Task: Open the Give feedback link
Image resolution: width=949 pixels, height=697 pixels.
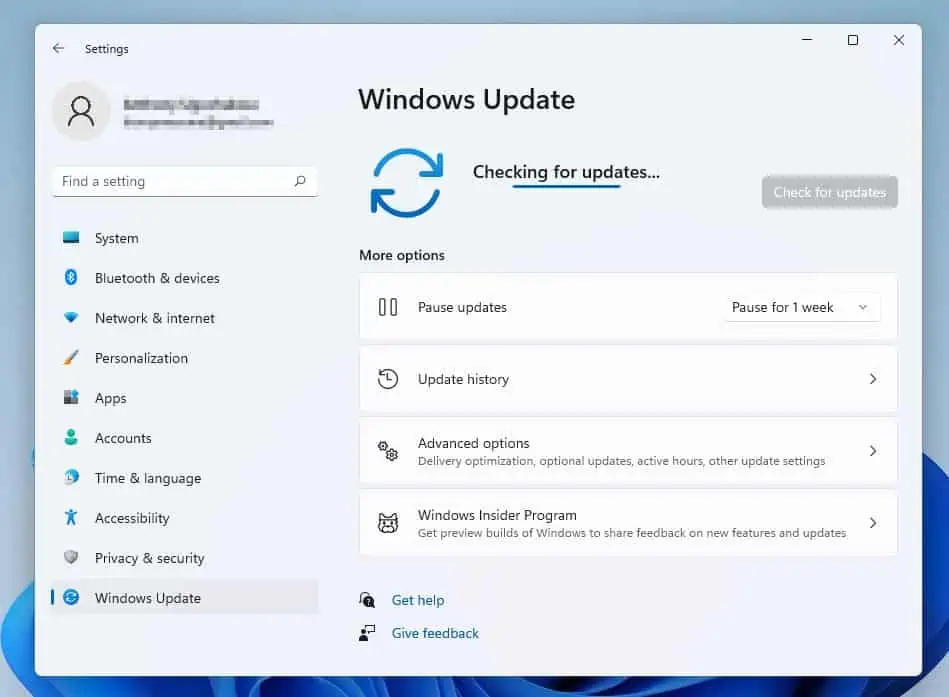Action: pos(435,633)
